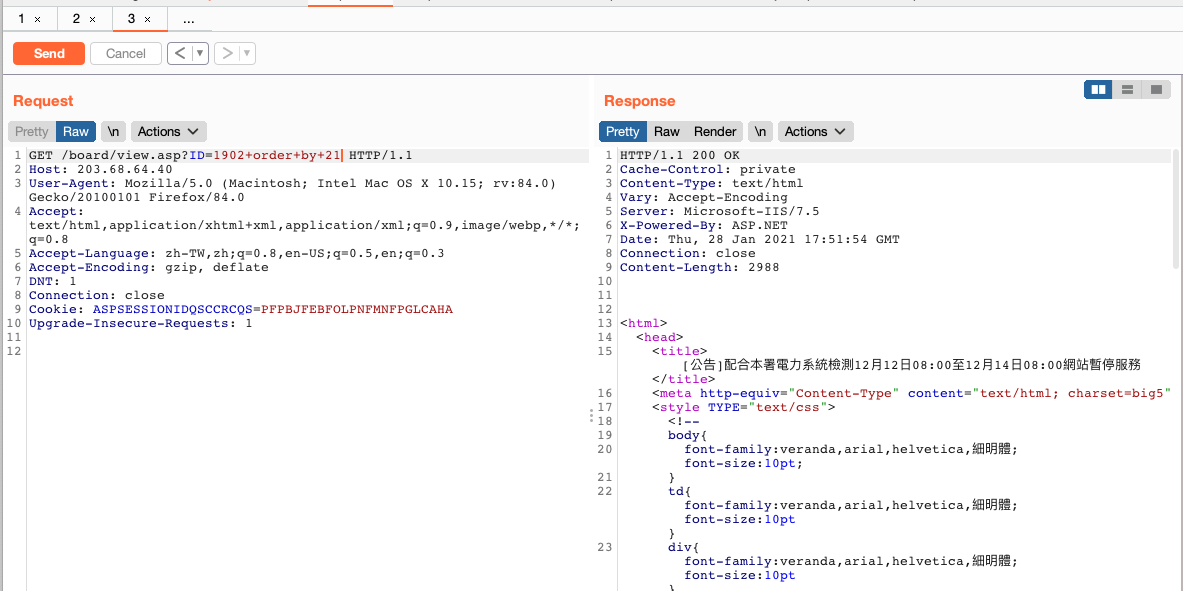The width and height of the screenshot is (1183, 591).
Task: Click the div{ CSS selector line
Action: coord(684,546)
